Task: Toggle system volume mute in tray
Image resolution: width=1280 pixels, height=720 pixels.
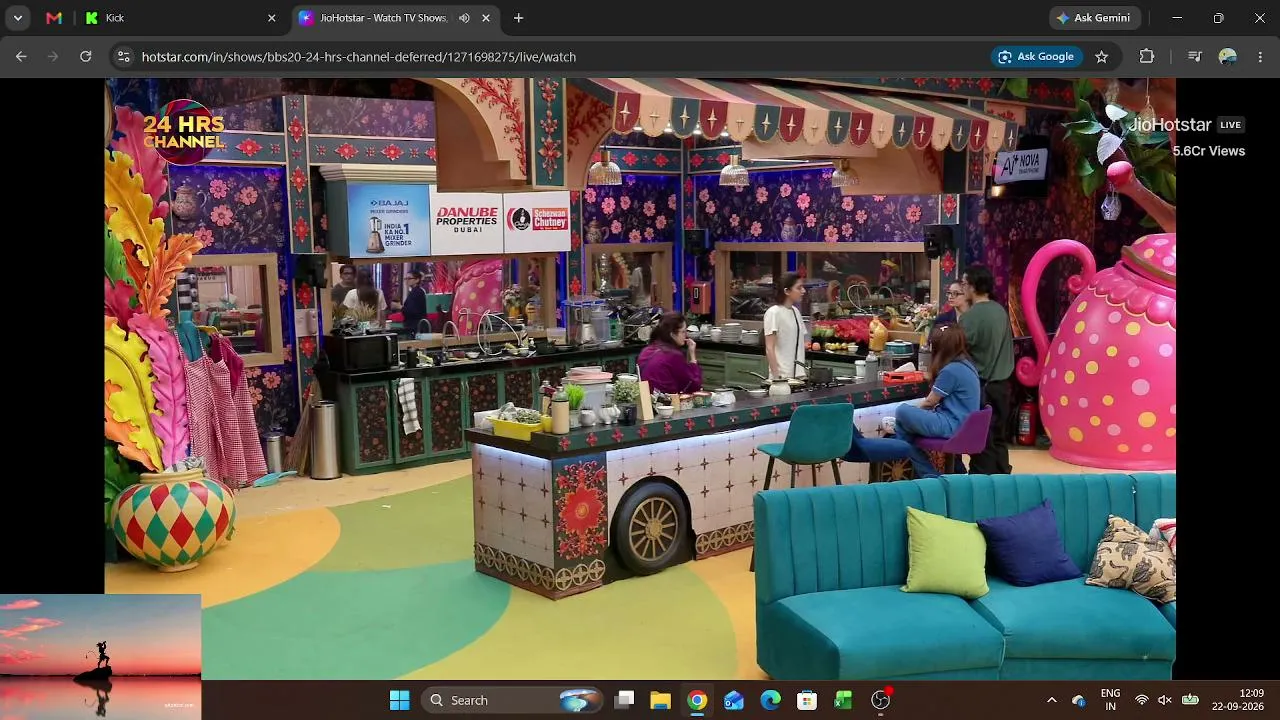Action: (x=1165, y=700)
